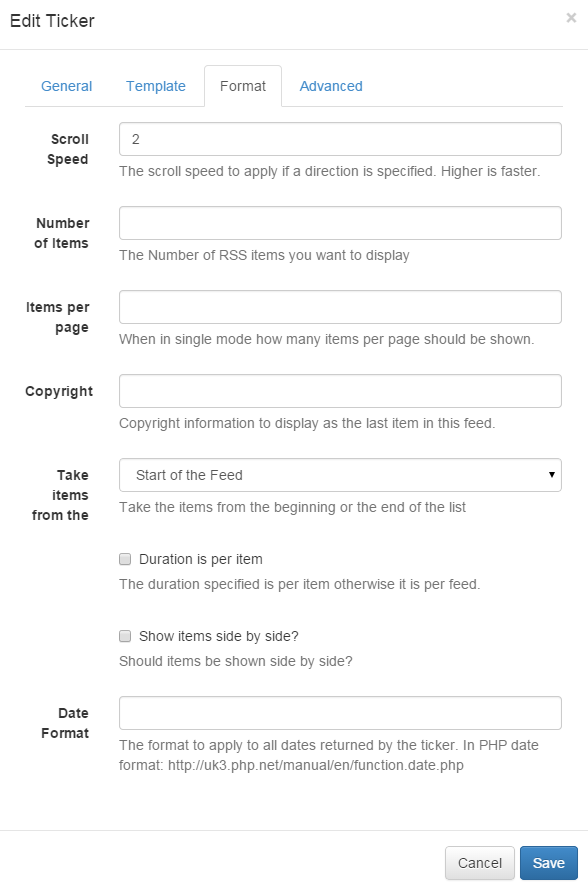The width and height of the screenshot is (588, 889).
Task: Select the Copyright text field
Action: 340,390
